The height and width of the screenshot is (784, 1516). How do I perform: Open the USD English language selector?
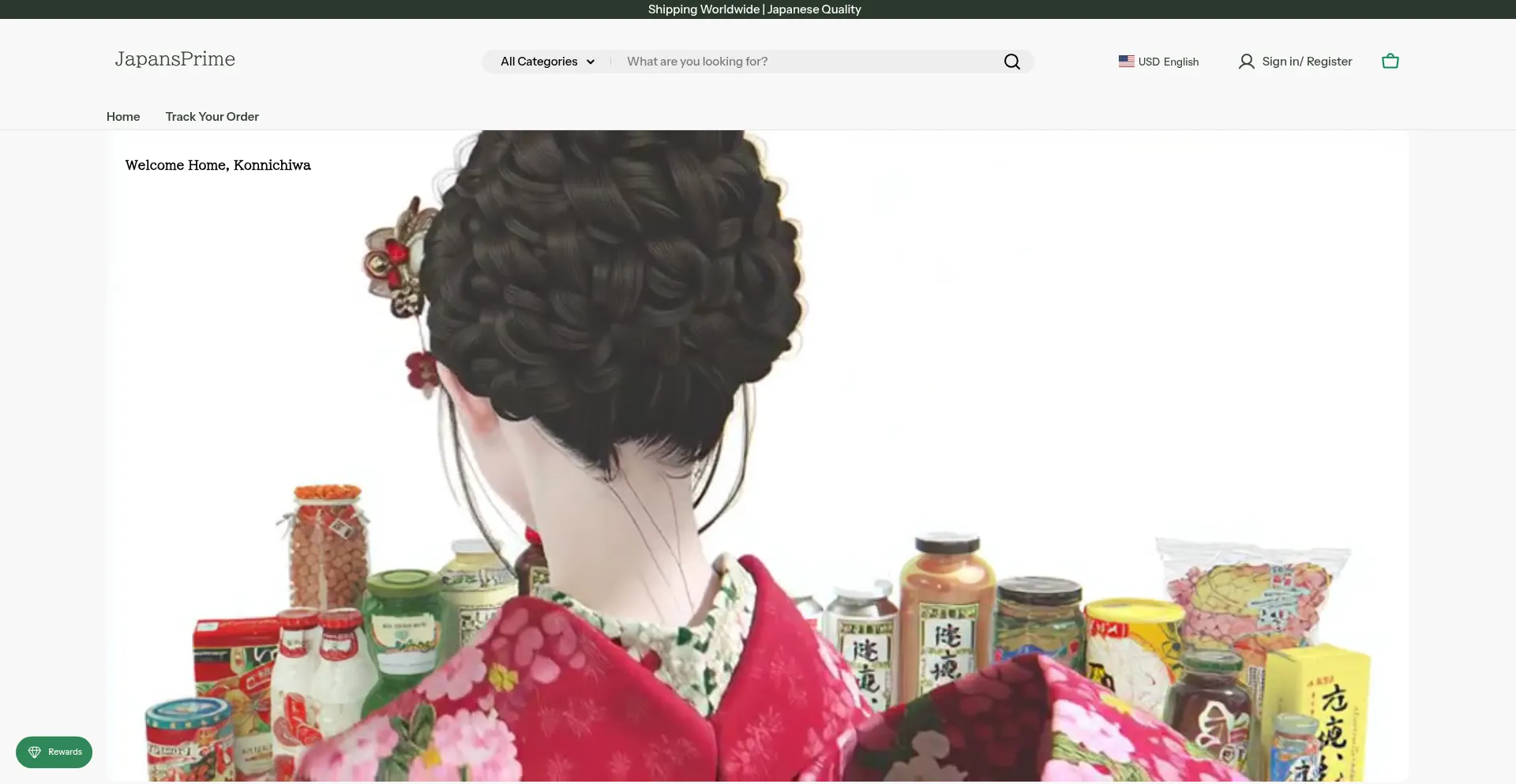1158,62
